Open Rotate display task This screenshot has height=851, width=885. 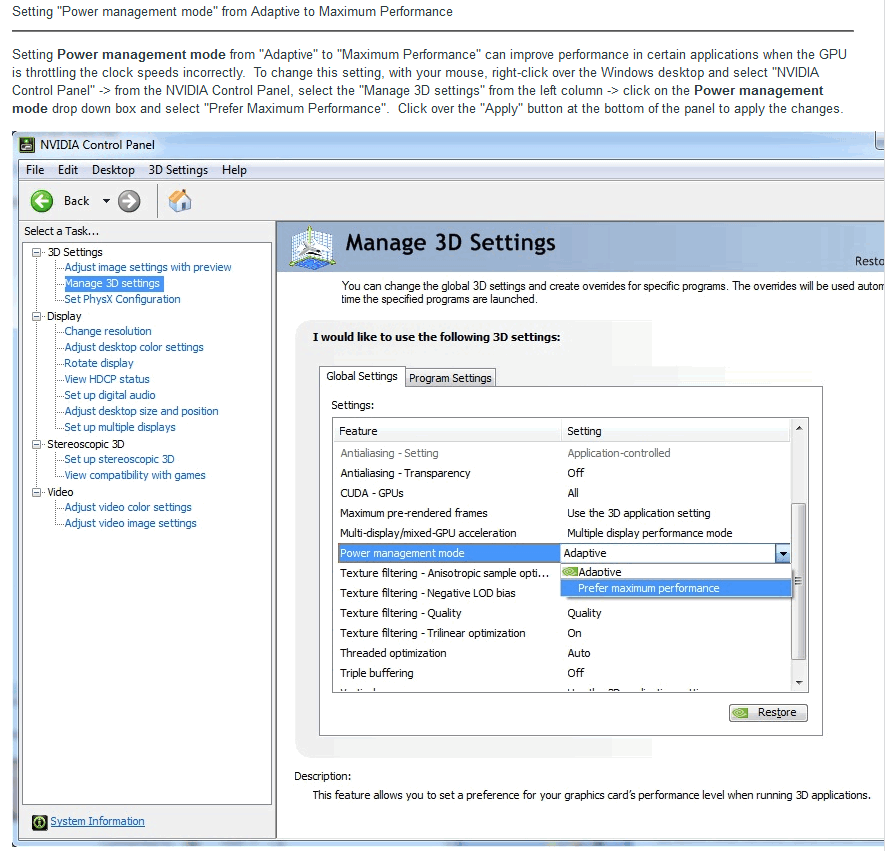(x=99, y=363)
